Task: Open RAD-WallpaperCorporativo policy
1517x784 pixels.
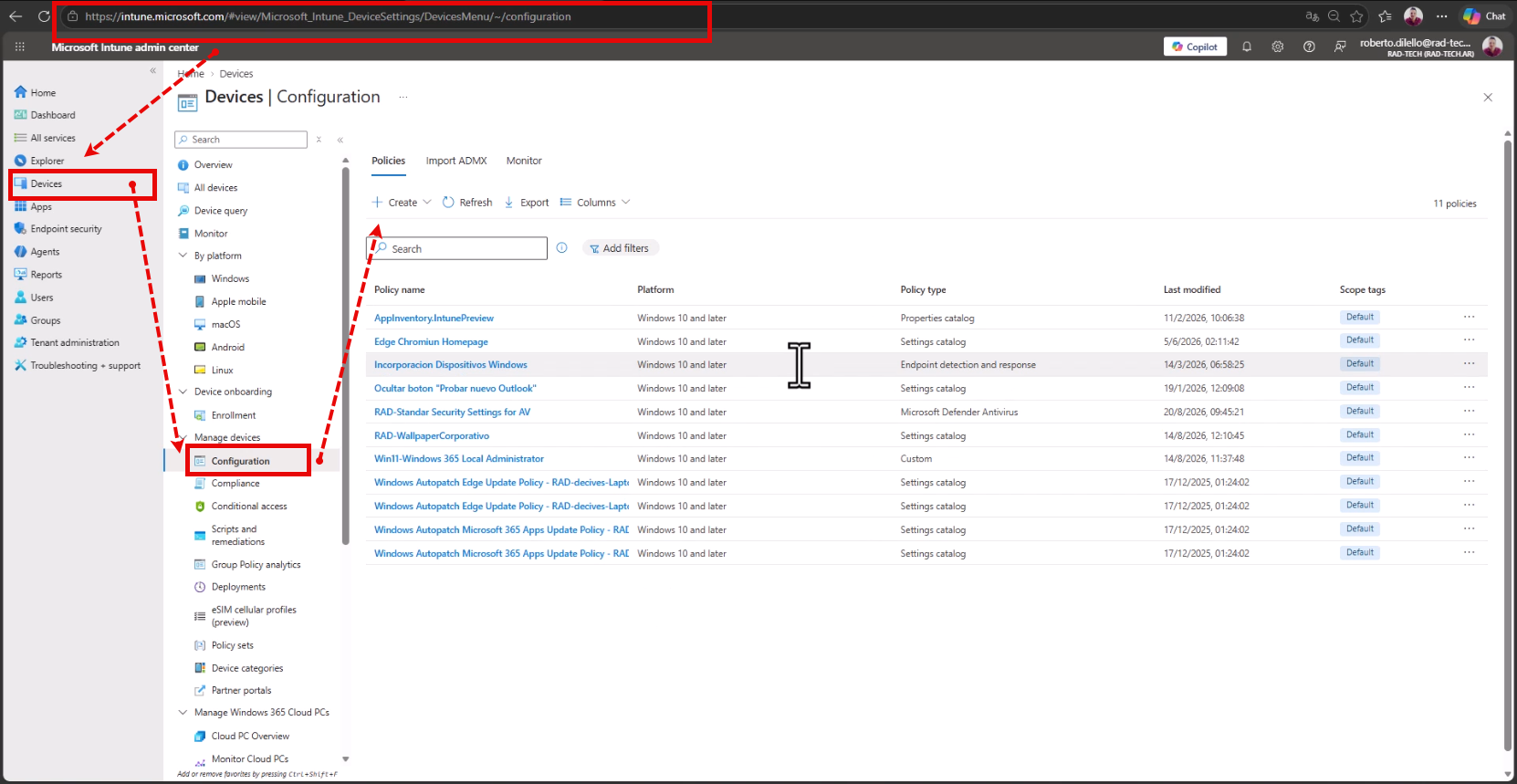Action: coord(432,436)
